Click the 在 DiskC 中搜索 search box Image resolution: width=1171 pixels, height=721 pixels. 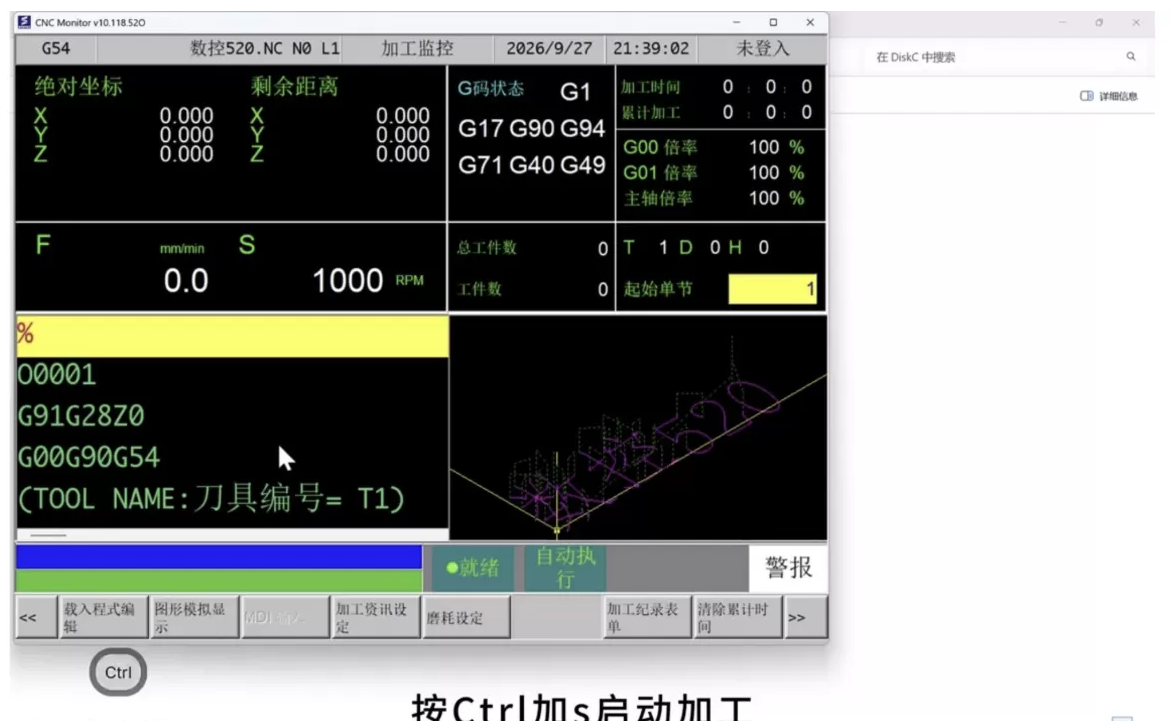(993, 57)
